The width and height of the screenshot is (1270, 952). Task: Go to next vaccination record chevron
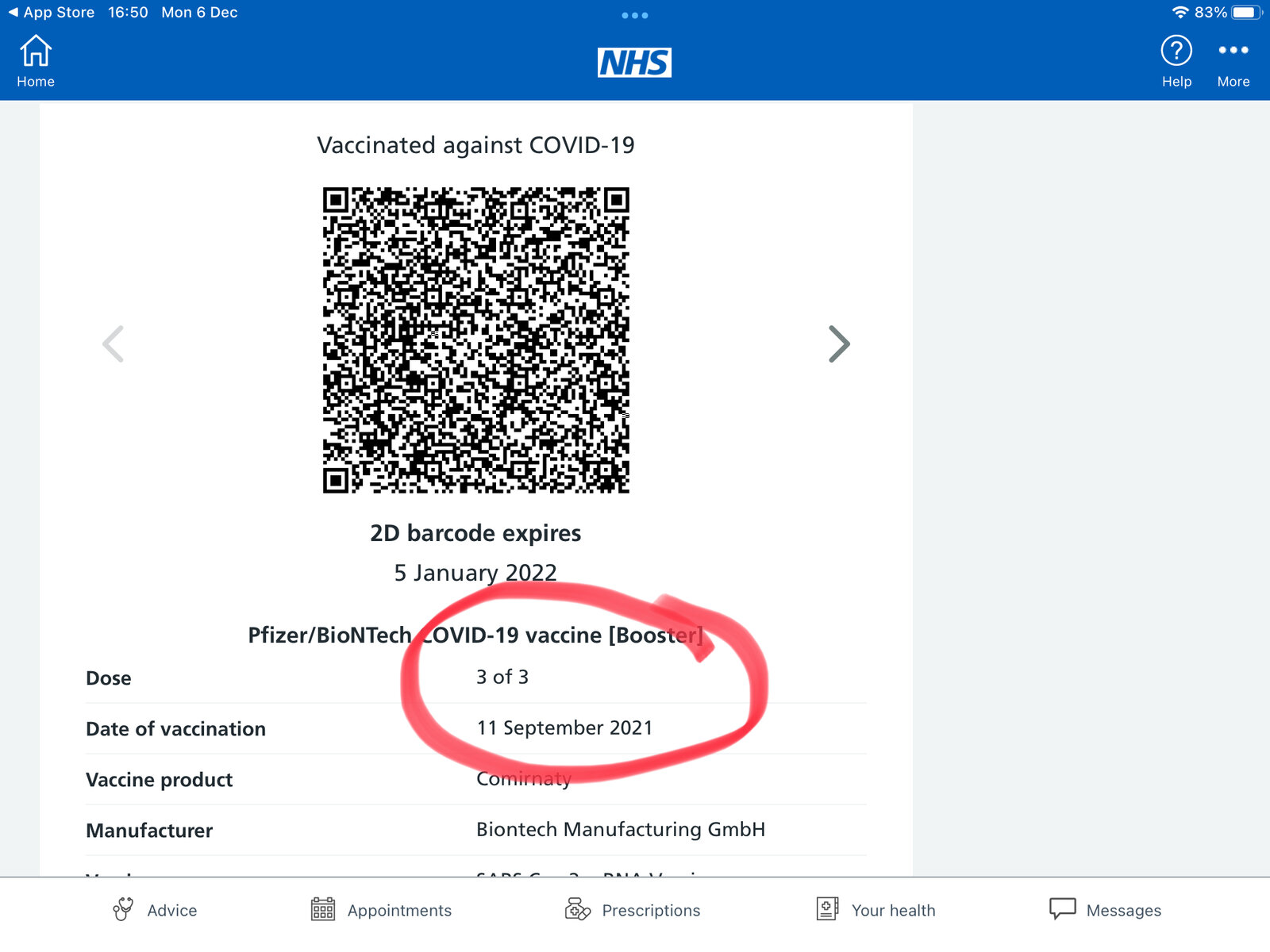[x=839, y=344]
